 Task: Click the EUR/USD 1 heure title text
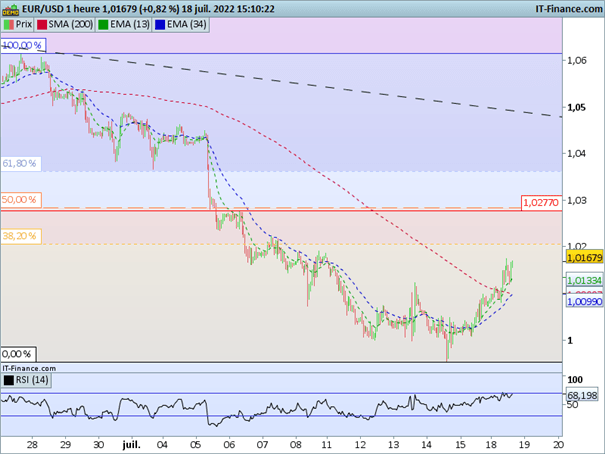61,9
